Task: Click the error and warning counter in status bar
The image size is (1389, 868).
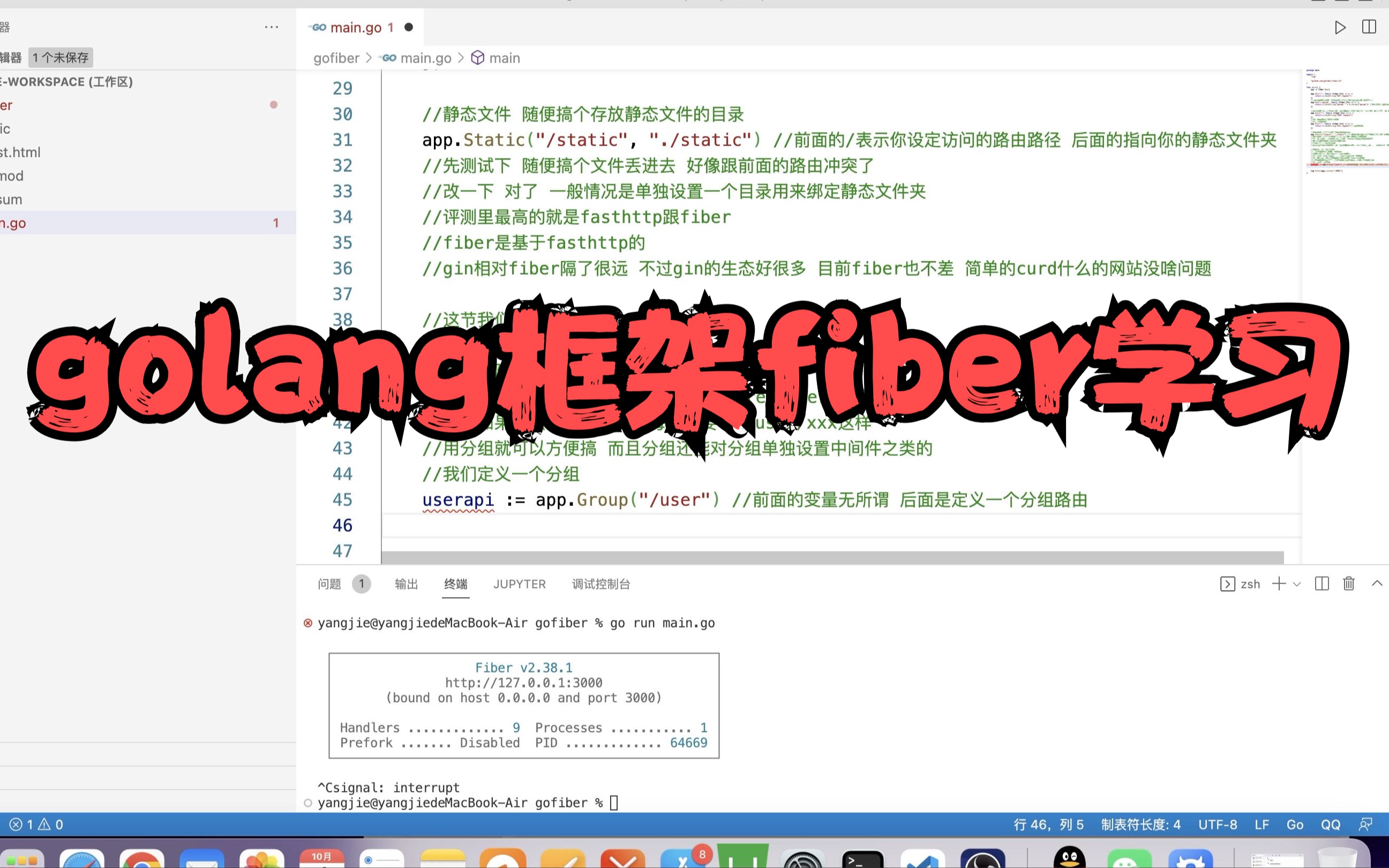Action: [x=34, y=825]
